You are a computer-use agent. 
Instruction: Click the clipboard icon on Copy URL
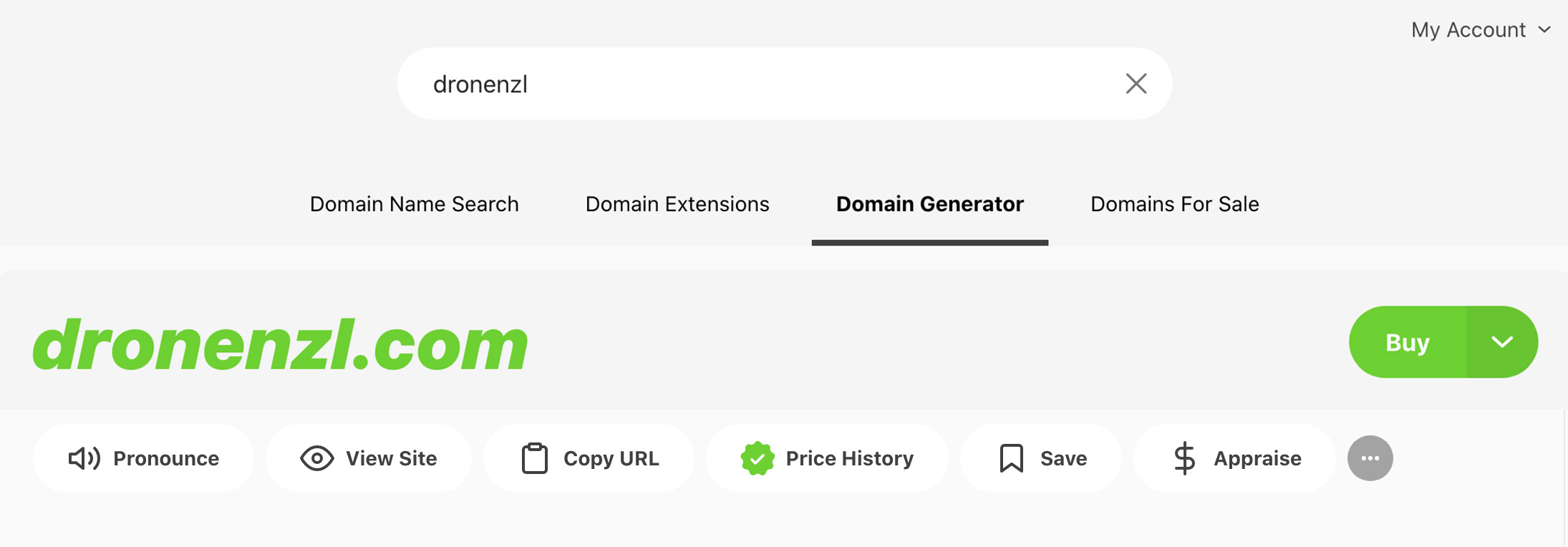pyautogui.click(x=535, y=458)
